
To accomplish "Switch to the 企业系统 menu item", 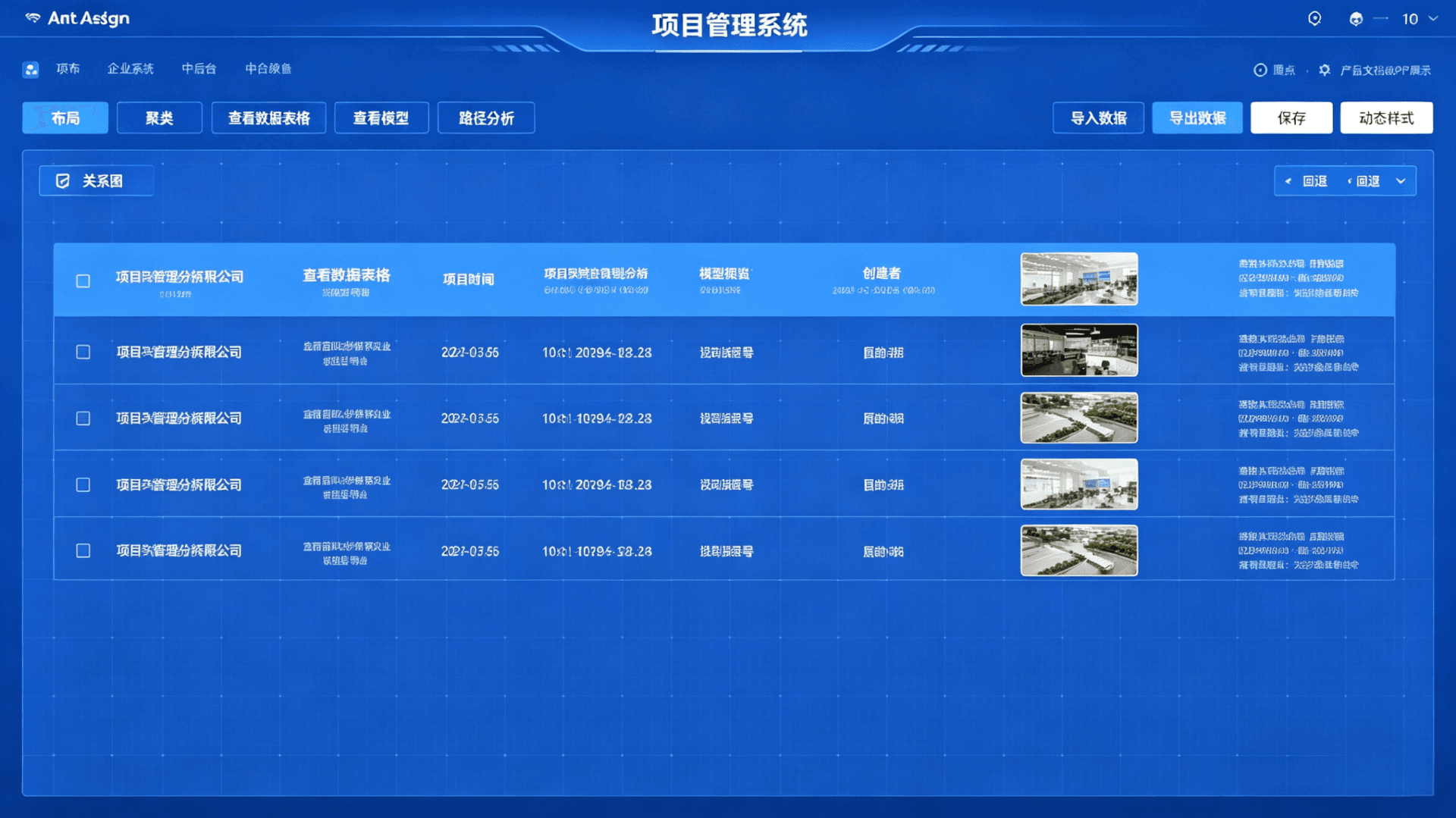I will click(x=130, y=69).
